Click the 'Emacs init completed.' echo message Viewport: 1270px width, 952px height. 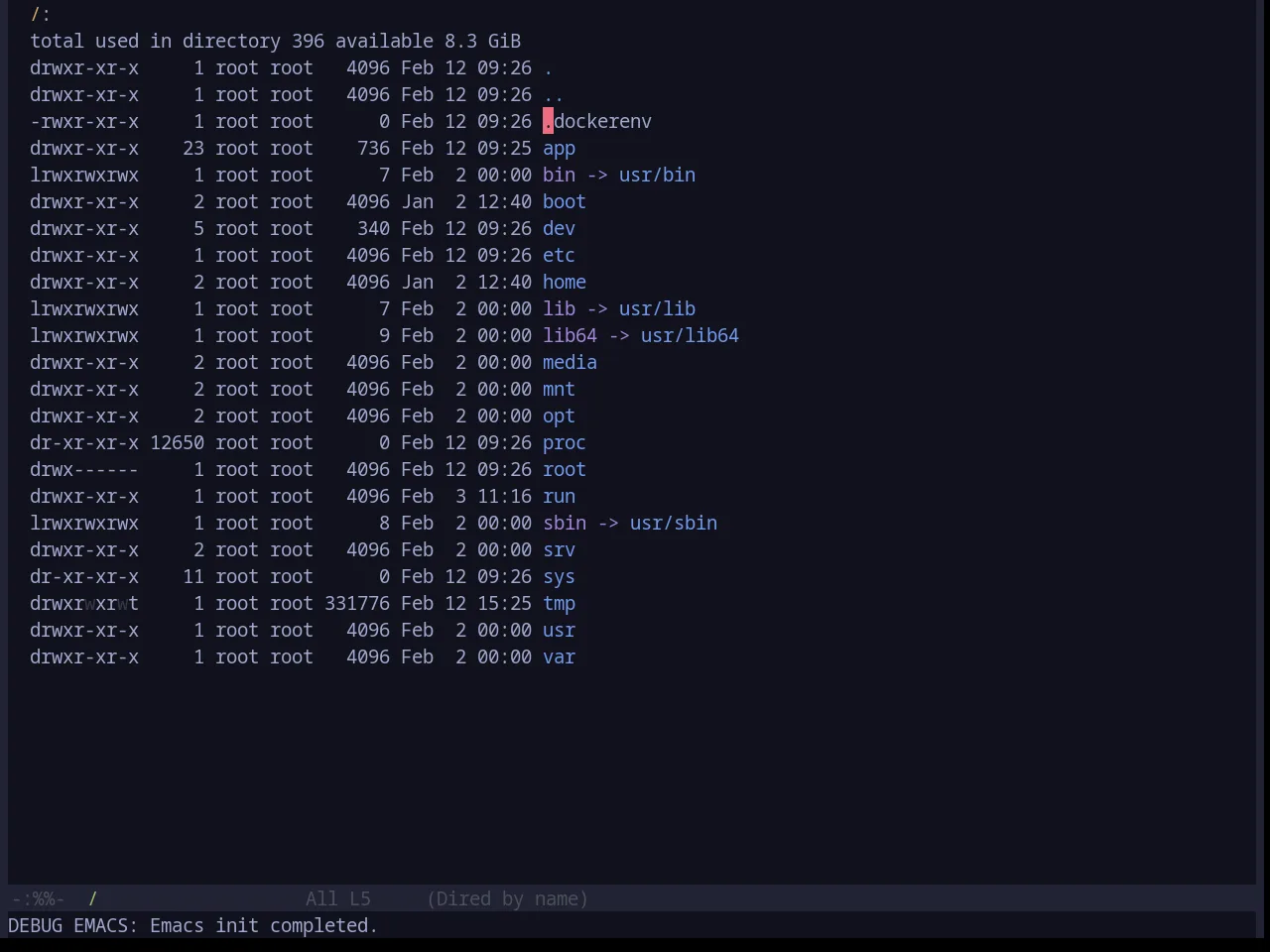point(264,926)
